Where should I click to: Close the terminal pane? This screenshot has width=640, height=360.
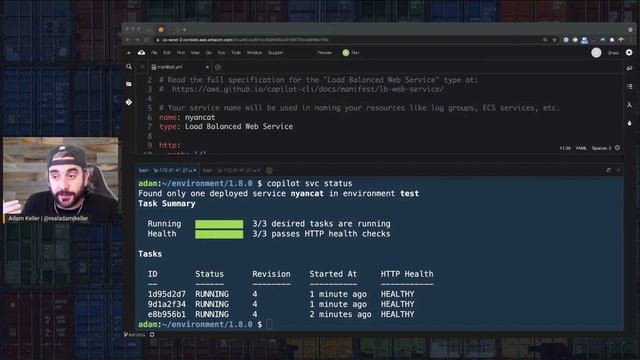pos(619,170)
